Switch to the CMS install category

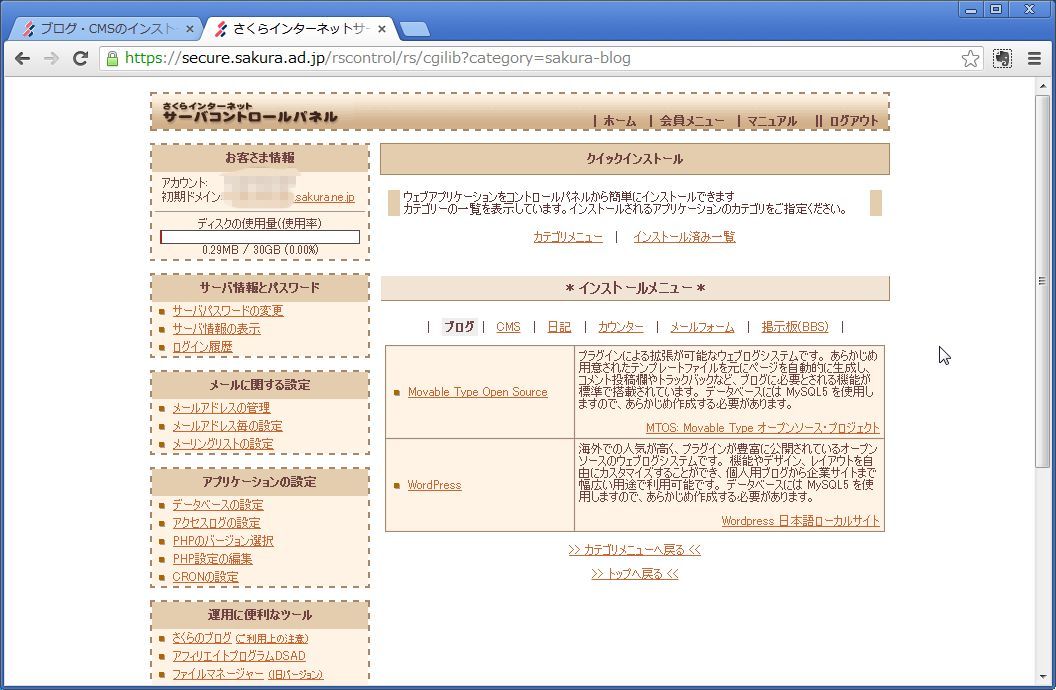click(x=508, y=327)
